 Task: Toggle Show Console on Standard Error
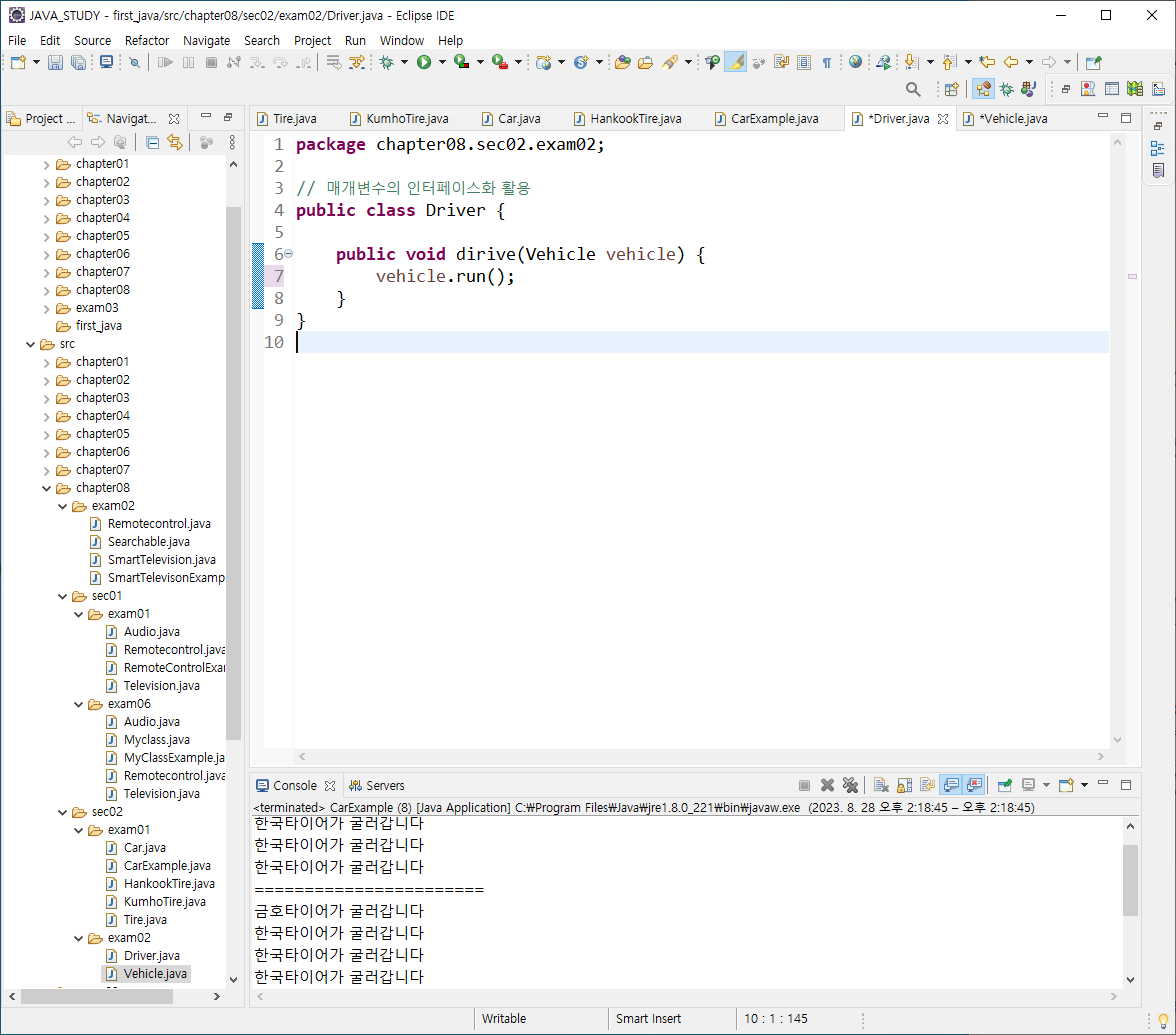pos(974,785)
